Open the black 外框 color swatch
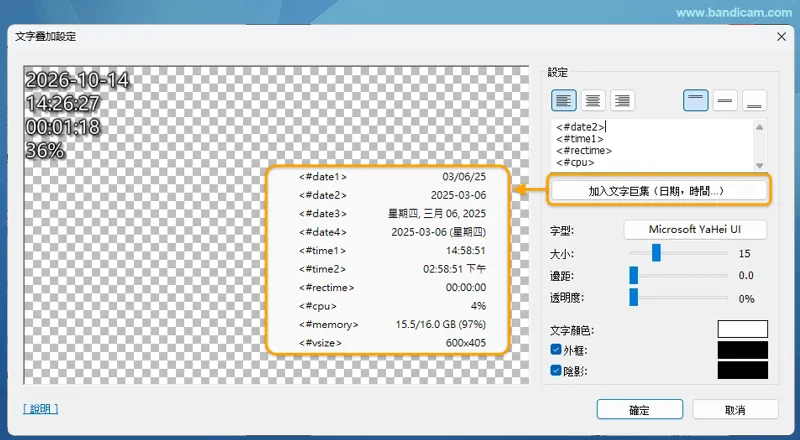Image resolution: width=800 pixels, height=440 pixels. pyautogui.click(x=742, y=350)
